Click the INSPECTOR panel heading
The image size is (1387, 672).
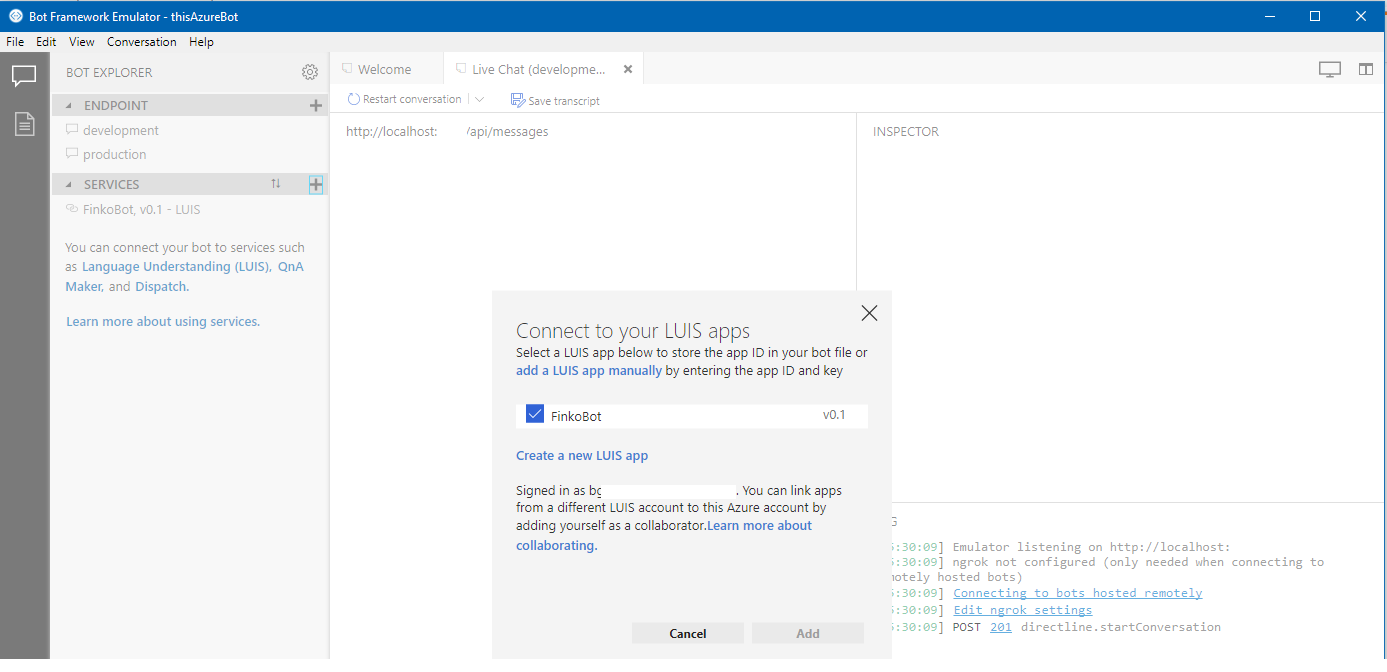click(x=906, y=131)
